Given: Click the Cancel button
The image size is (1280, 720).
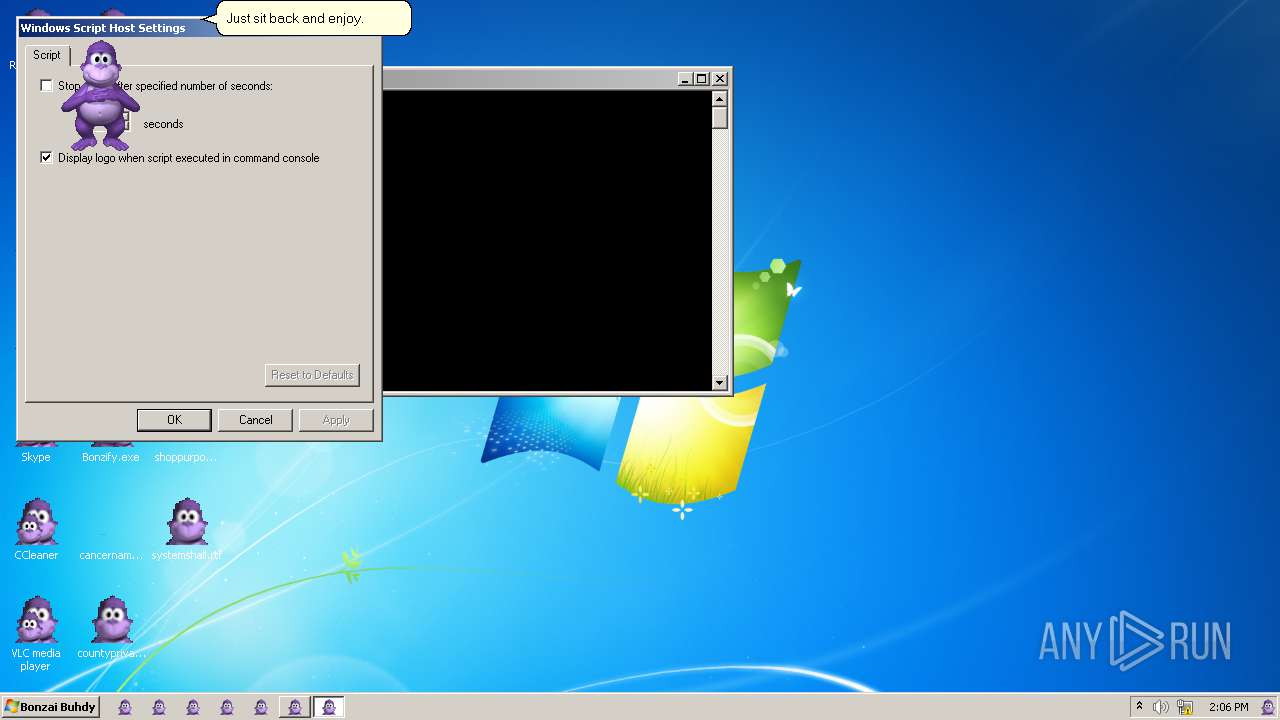Looking at the screenshot, I should point(255,420).
